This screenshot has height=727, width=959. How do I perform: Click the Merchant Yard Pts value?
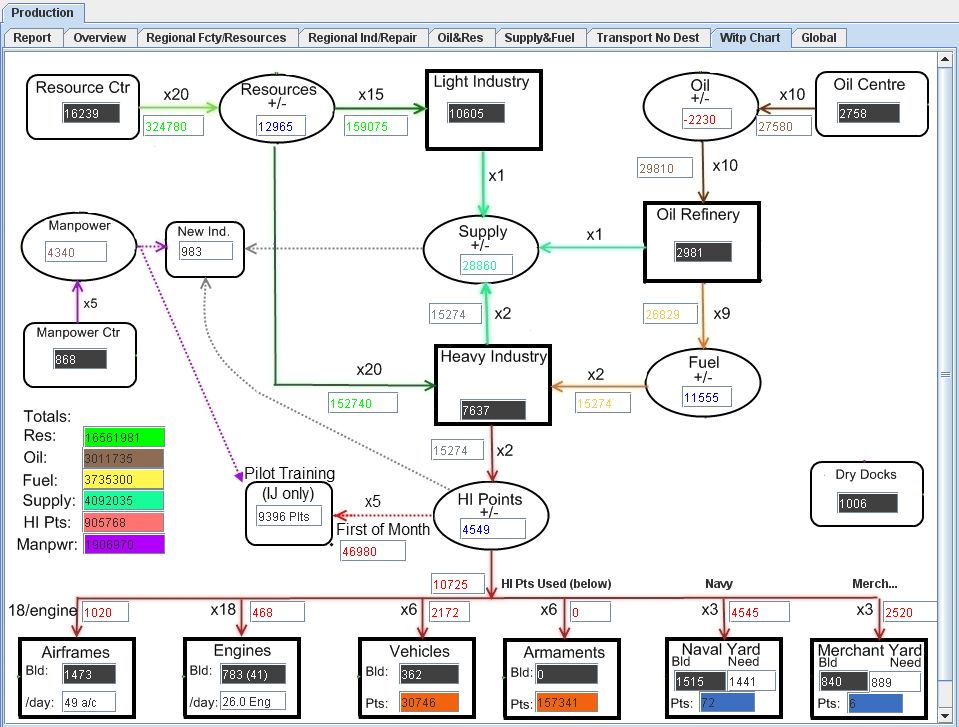[x=875, y=704]
